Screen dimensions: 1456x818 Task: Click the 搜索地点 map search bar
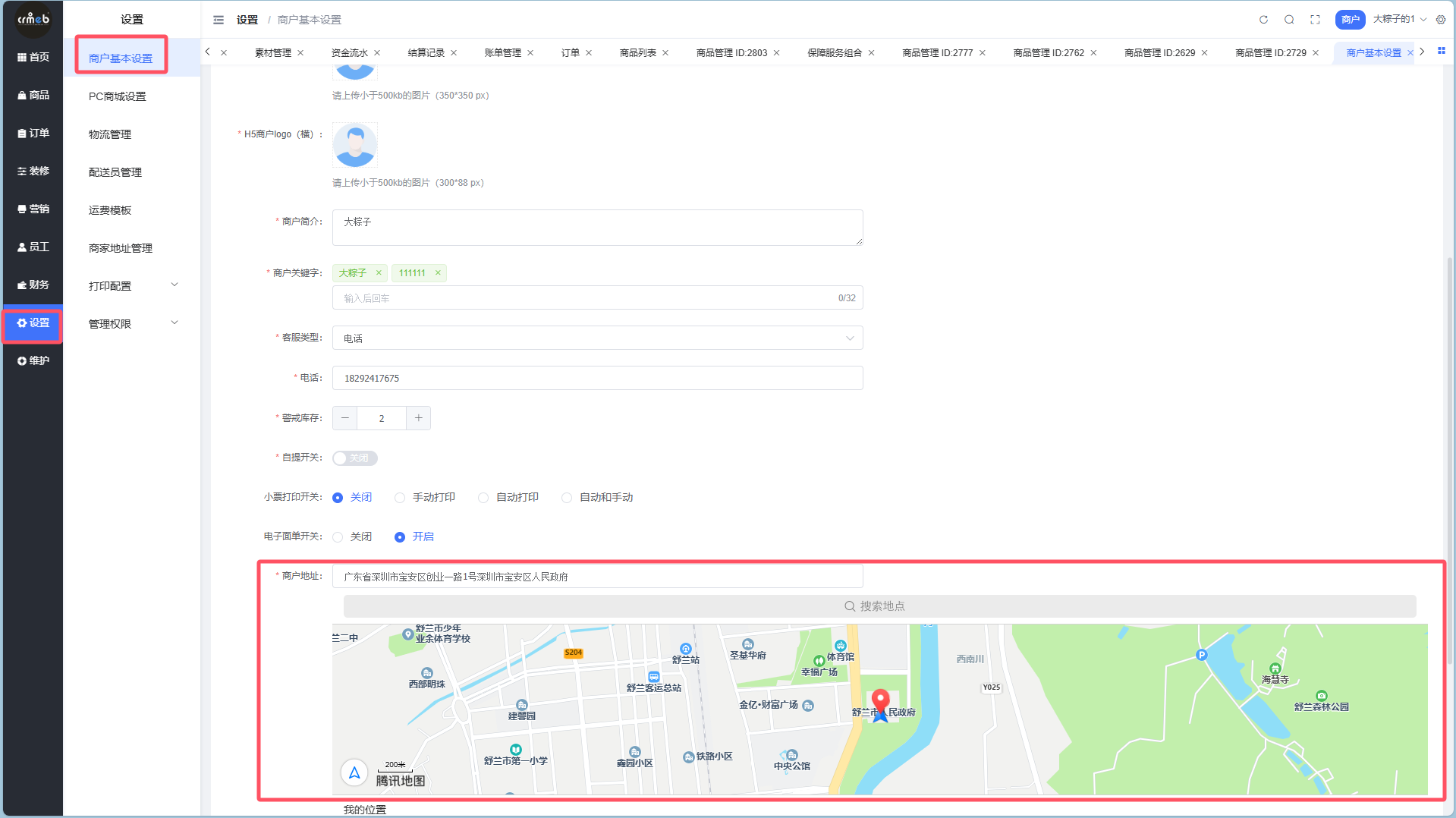coord(879,606)
